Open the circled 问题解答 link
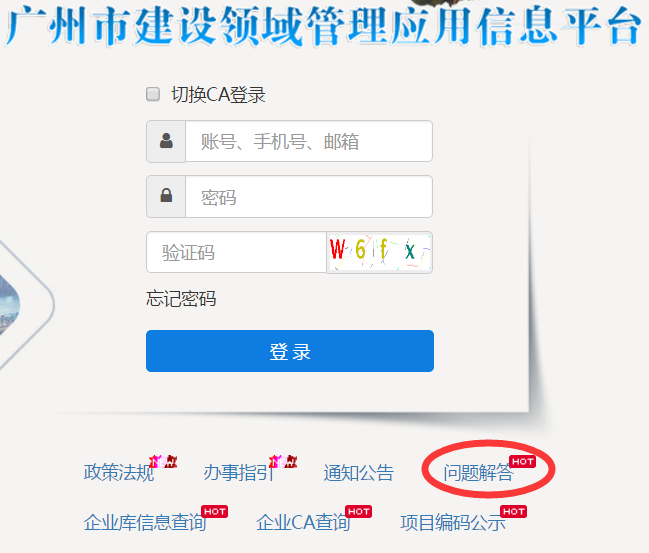649x553 pixels. point(478,473)
